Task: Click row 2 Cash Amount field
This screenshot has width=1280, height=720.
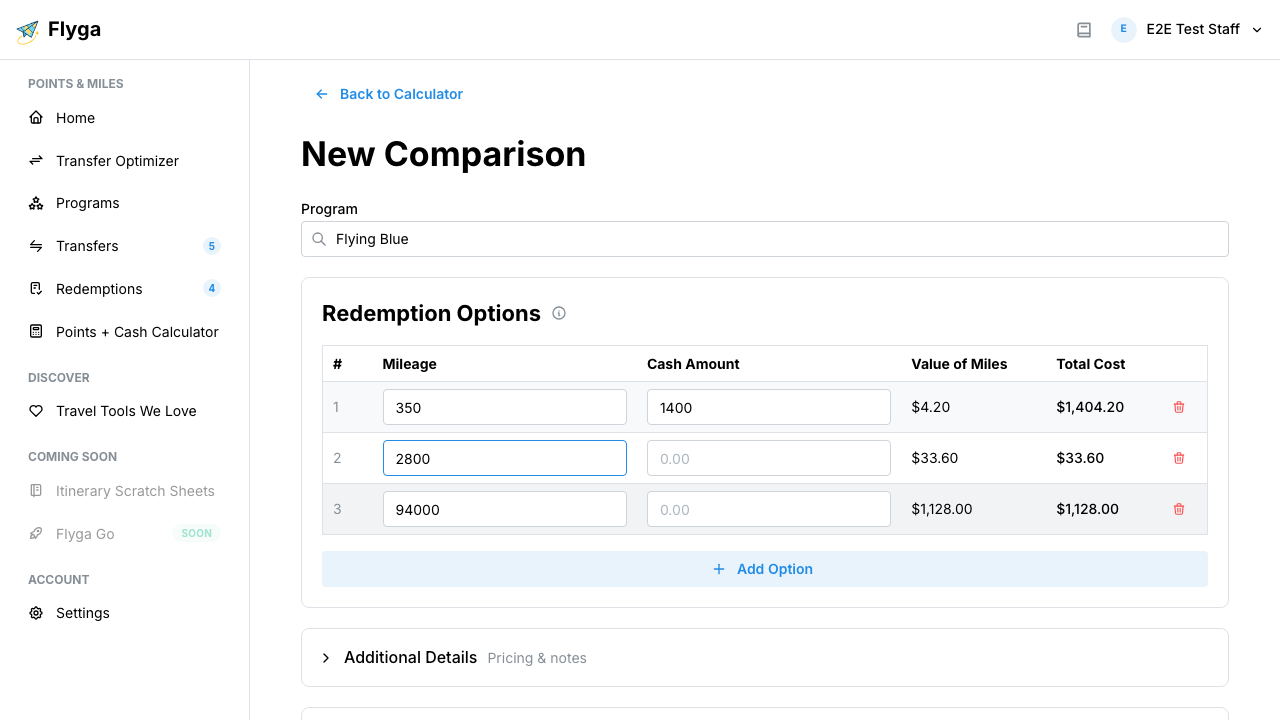Action: click(x=769, y=458)
